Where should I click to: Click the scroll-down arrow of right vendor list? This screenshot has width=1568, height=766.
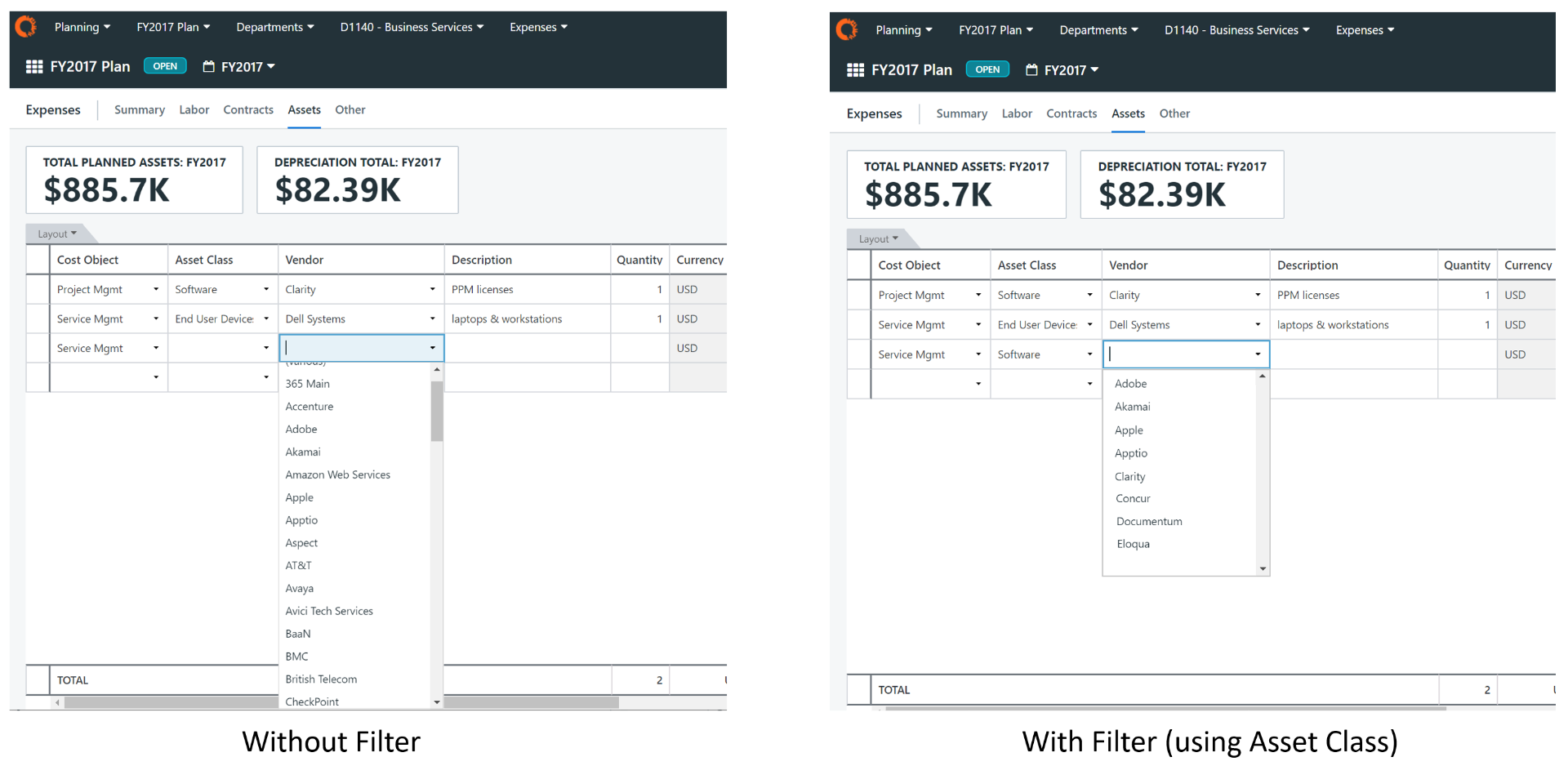pyautogui.click(x=1263, y=569)
